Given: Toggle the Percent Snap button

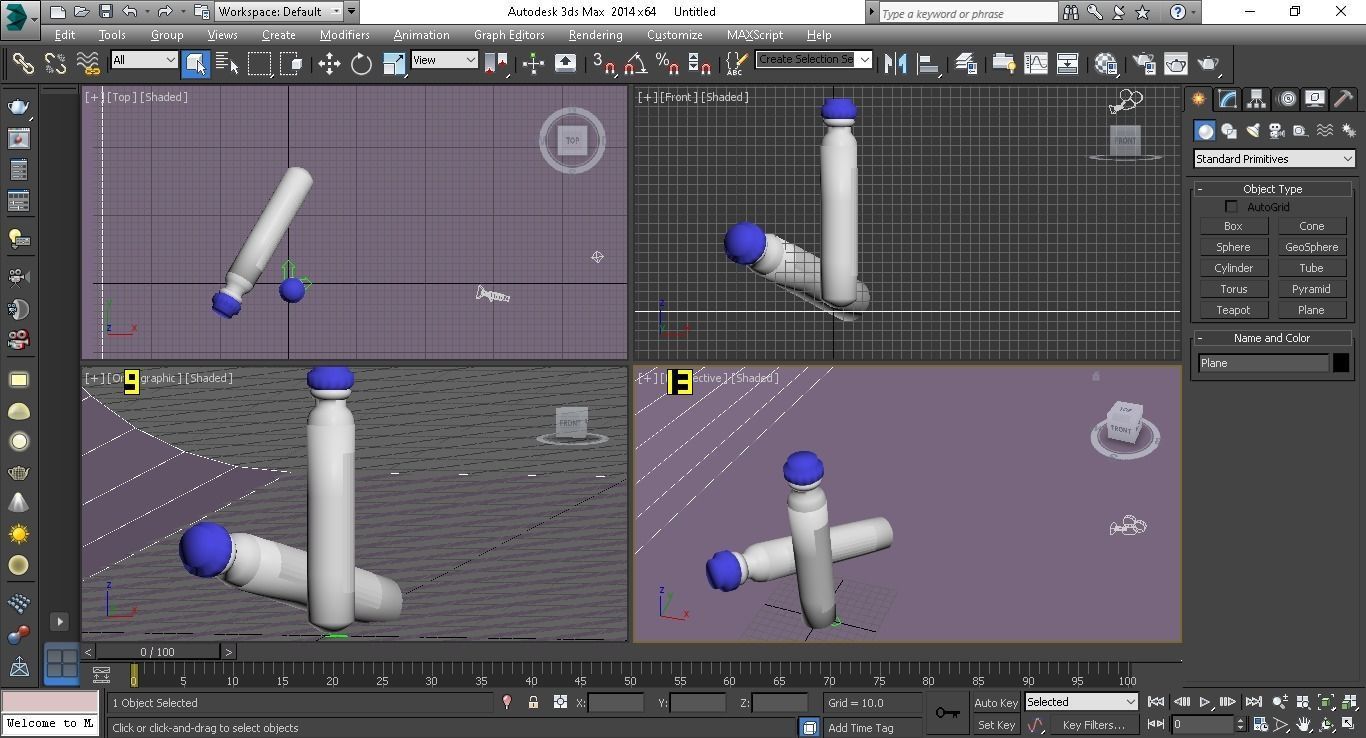Looking at the screenshot, I should point(667,64).
